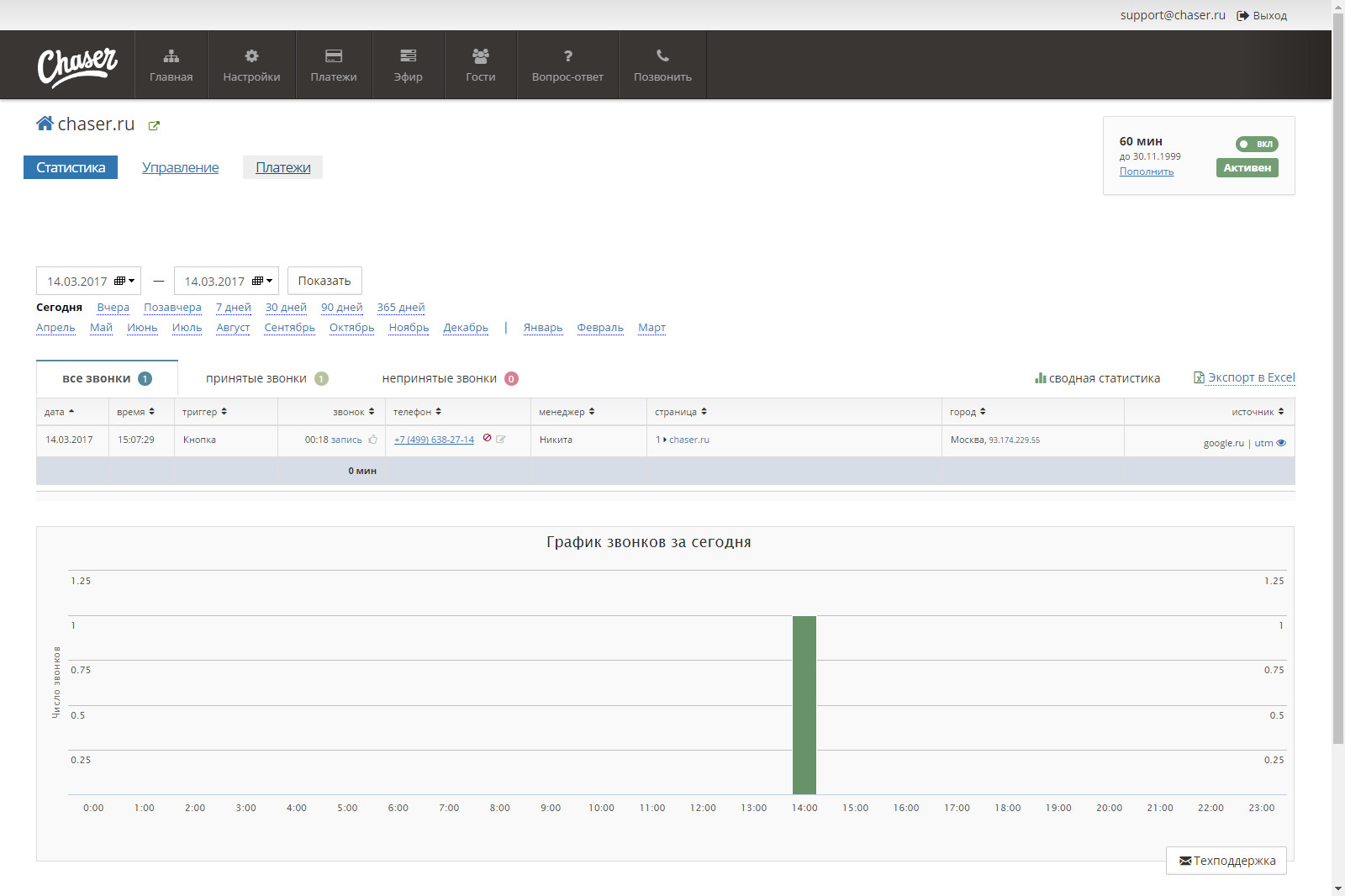1345x896 pixels.
Task: Open the Главная home navigation icon
Action: click(171, 56)
